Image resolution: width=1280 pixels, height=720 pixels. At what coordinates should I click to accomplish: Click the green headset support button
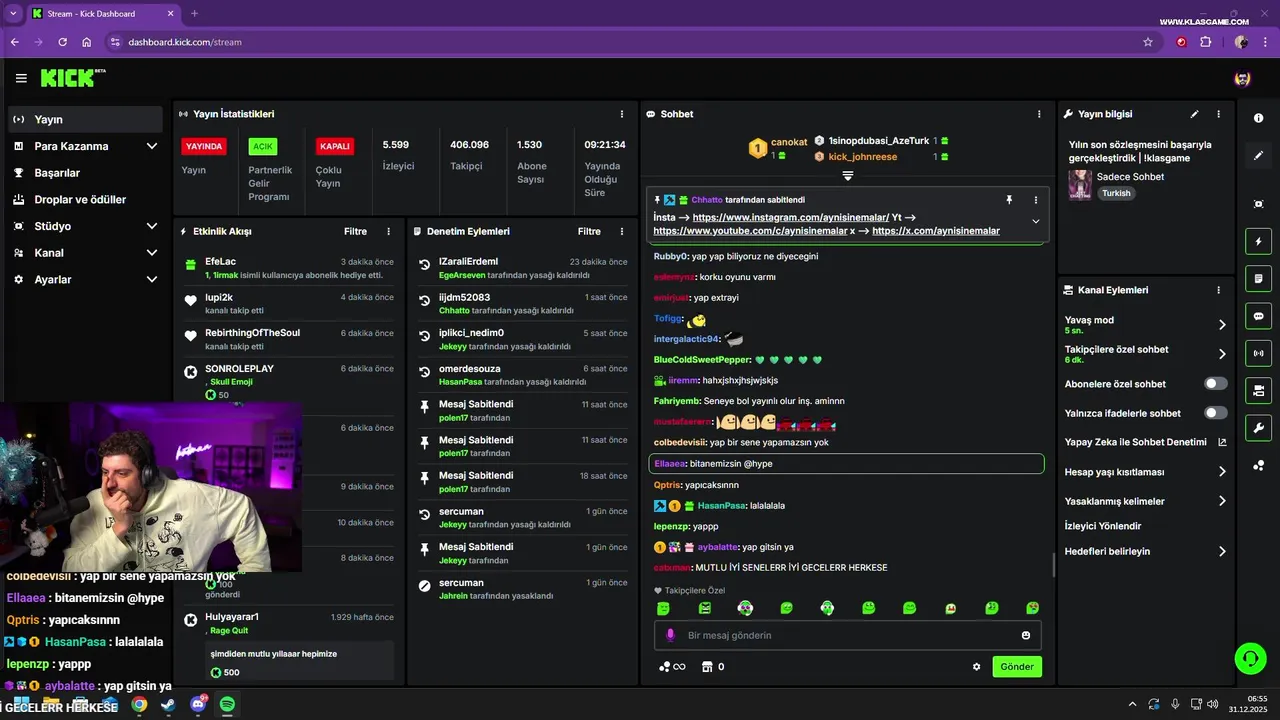[x=1250, y=658]
